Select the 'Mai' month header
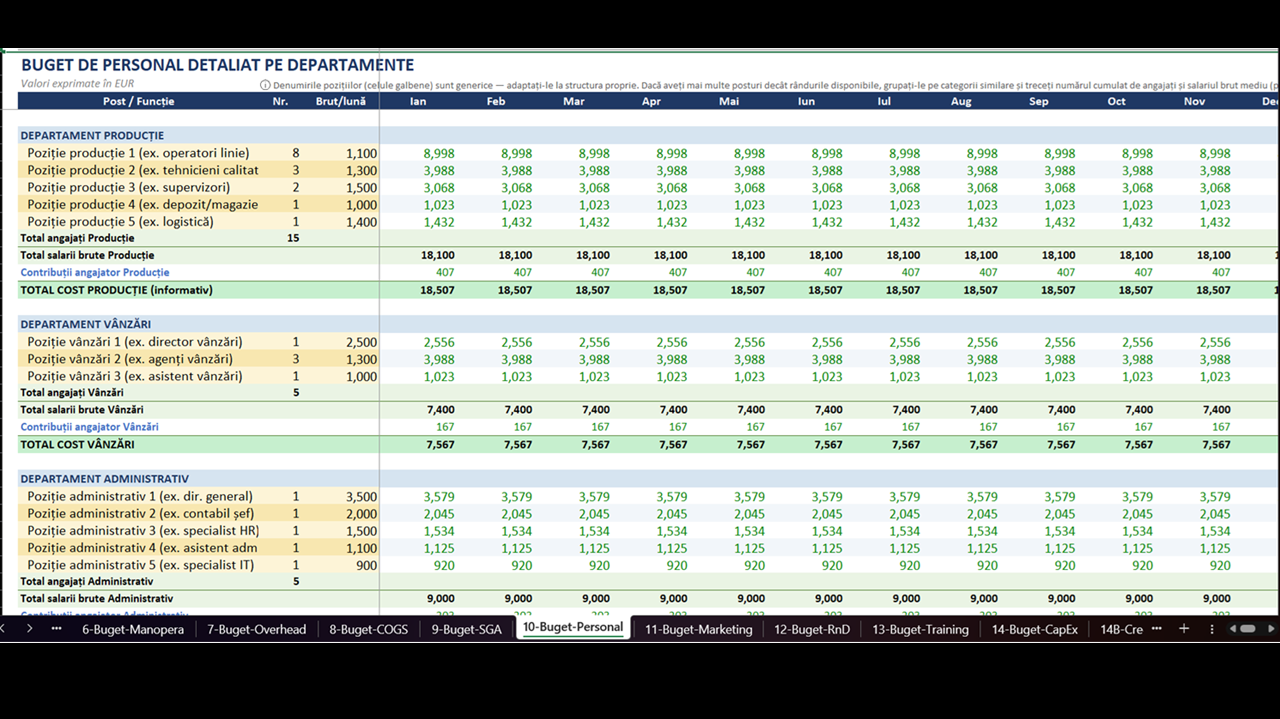 [729, 101]
